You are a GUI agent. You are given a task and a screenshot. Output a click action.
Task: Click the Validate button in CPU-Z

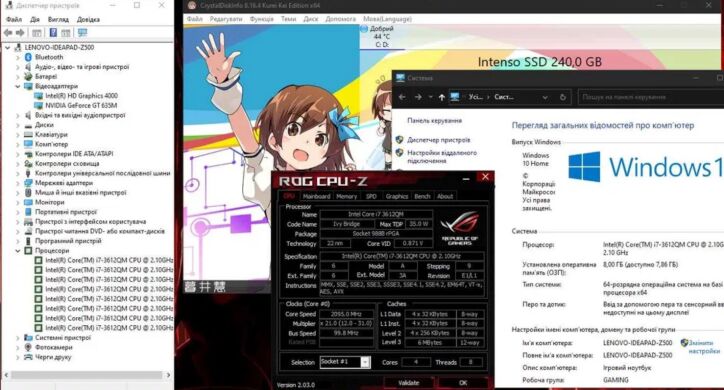click(409, 383)
